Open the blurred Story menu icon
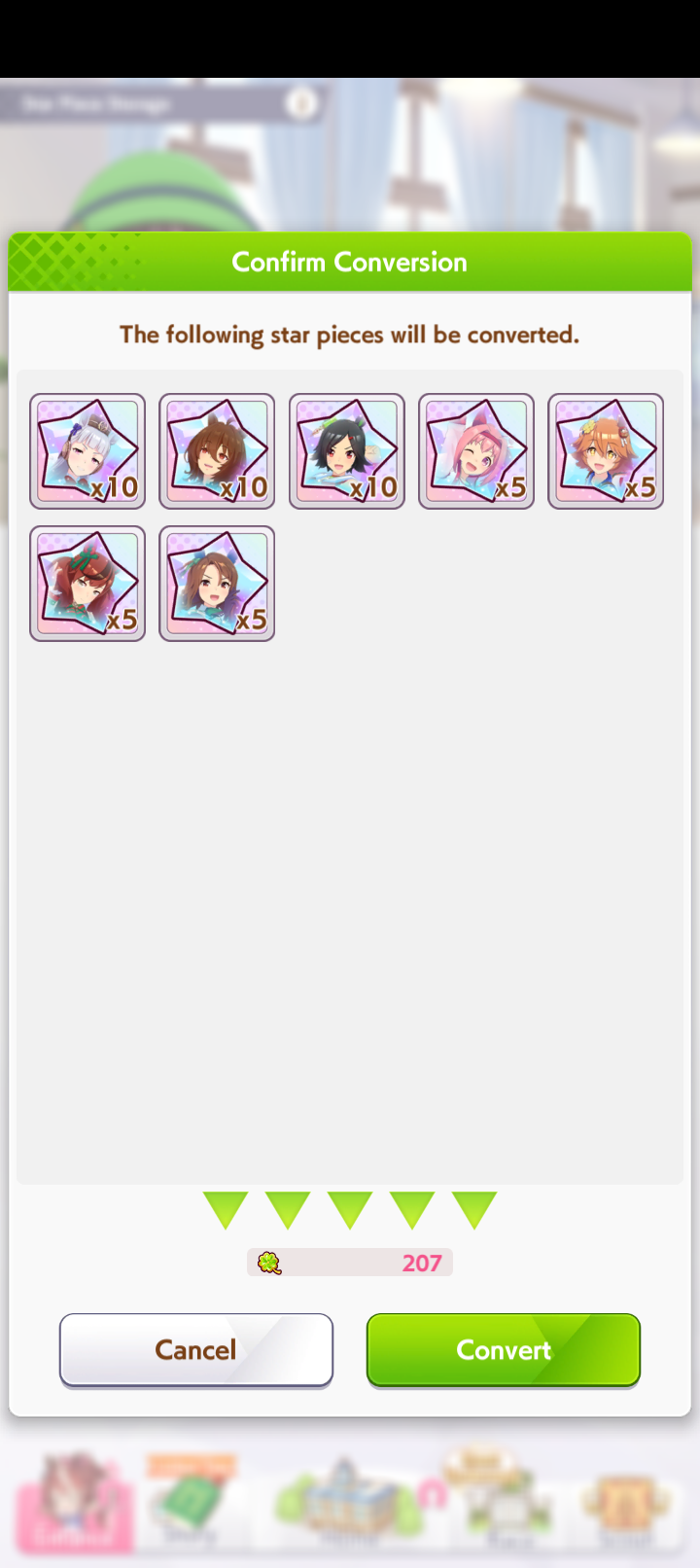The image size is (700, 1568). coord(191,1503)
